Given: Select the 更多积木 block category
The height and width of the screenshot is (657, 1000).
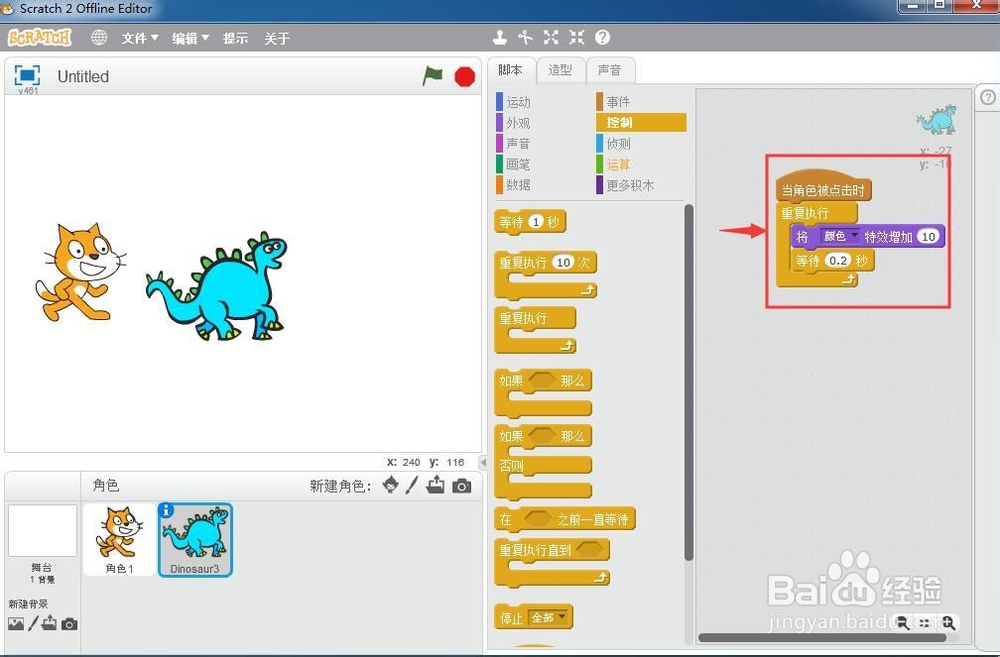Looking at the screenshot, I should tap(626, 185).
